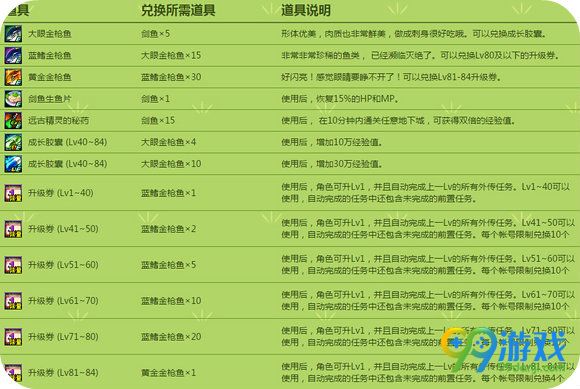Click the 成长胶囊 icon costing 大眼金枪鱼×10

[x=13, y=164]
